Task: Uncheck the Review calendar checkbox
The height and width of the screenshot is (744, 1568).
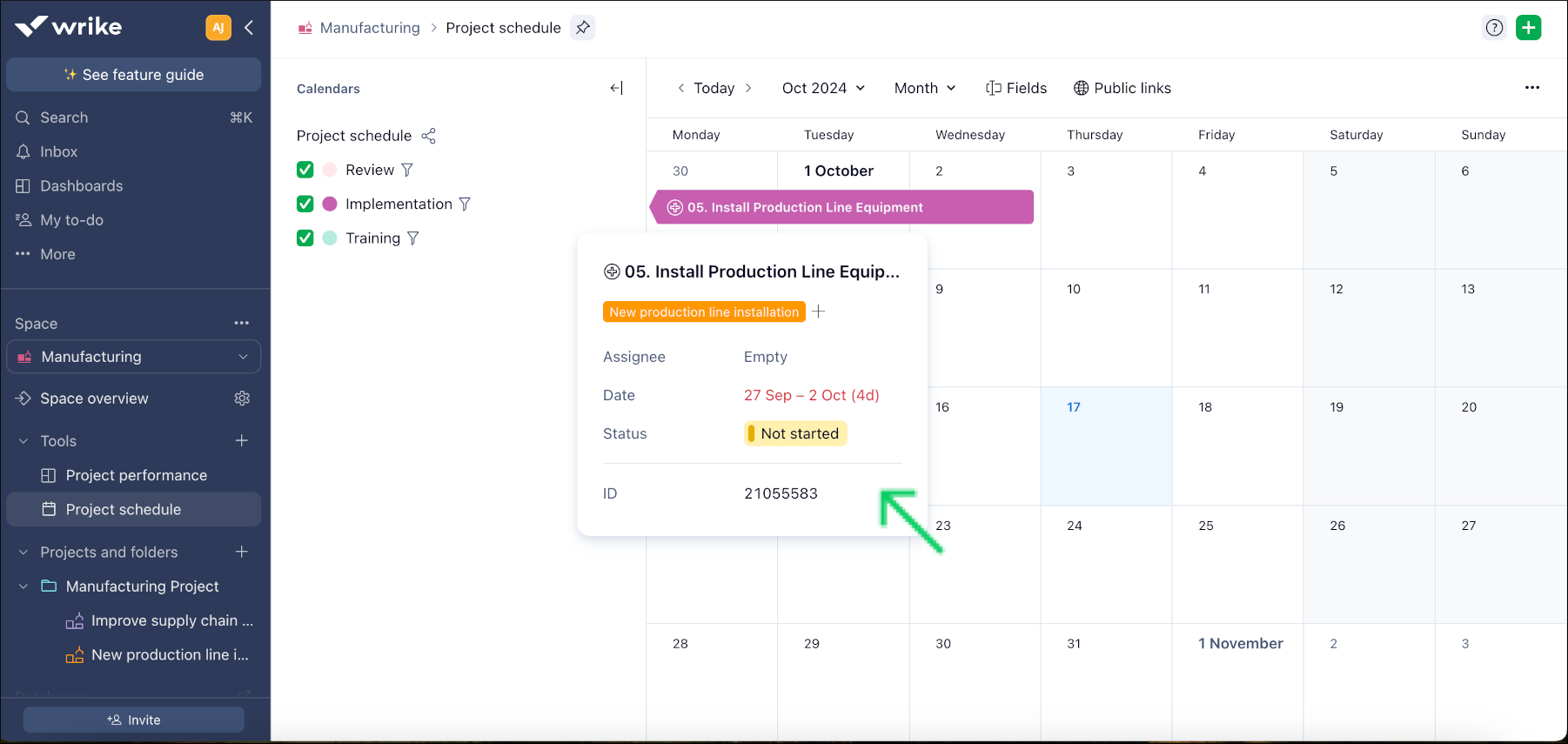Action: (x=305, y=170)
